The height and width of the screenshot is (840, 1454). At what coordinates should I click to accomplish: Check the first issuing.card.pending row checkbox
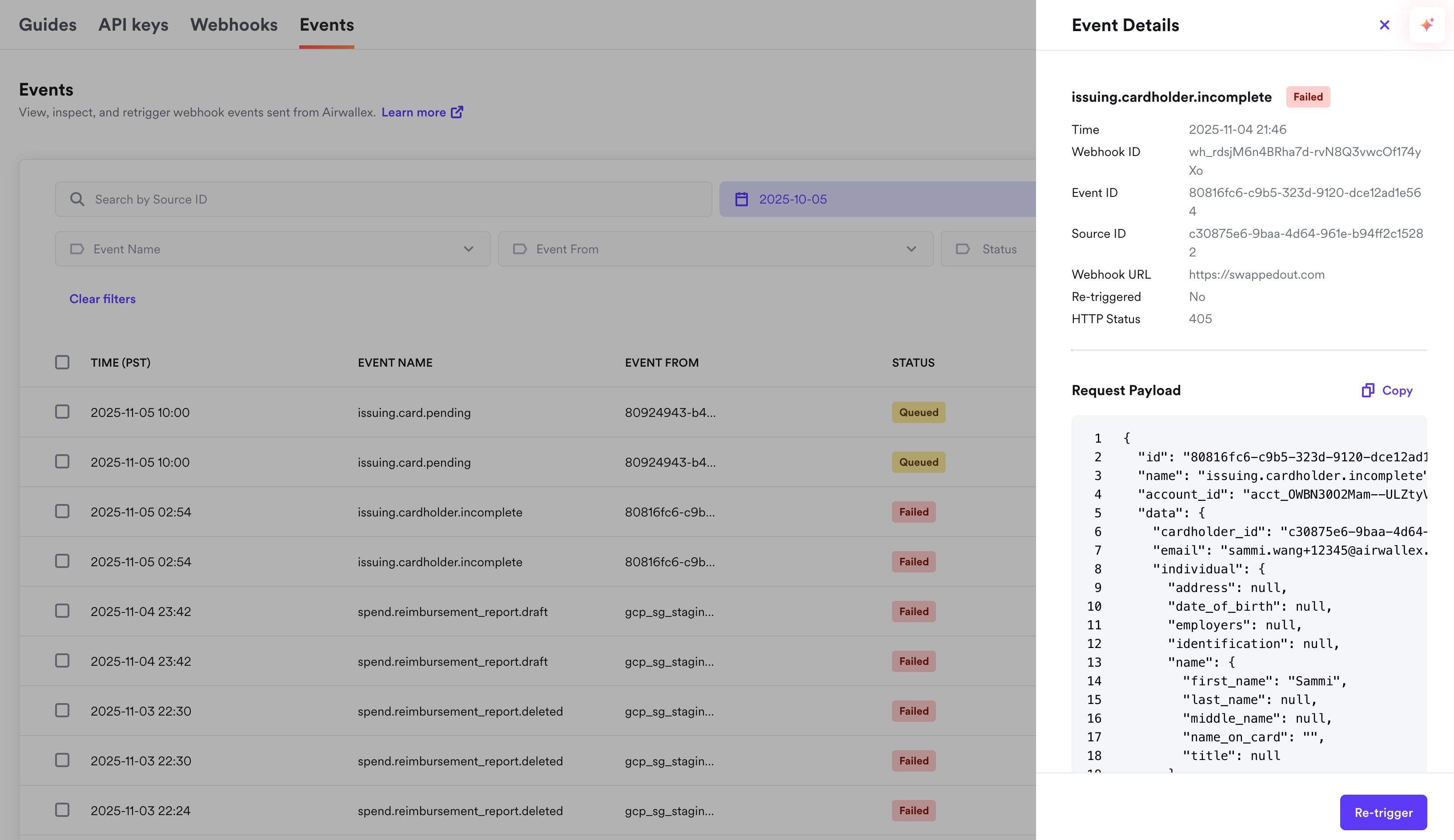tap(62, 412)
